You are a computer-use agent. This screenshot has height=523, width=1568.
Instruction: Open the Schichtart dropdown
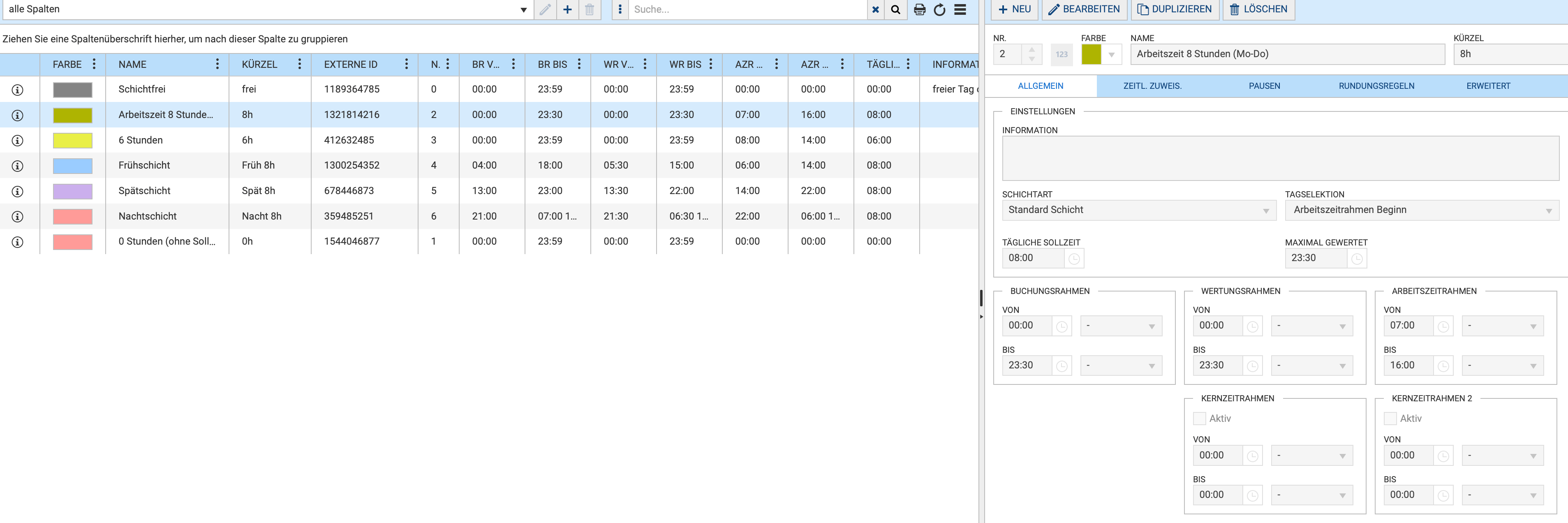click(x=1138, y=210)
